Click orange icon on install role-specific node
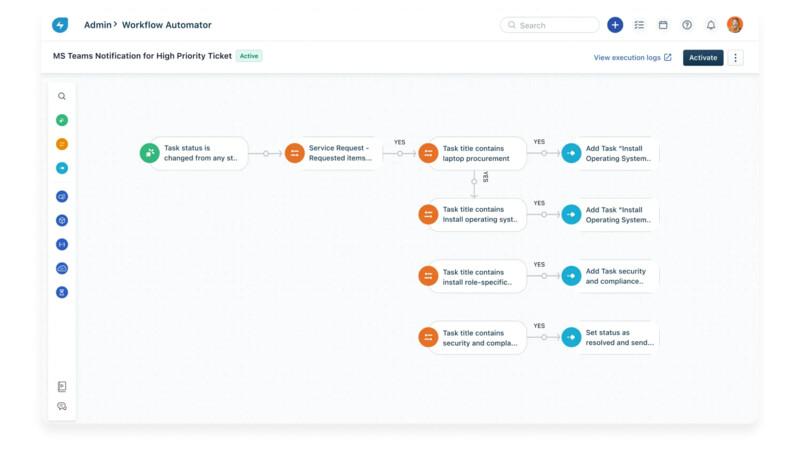 [428, 276]
